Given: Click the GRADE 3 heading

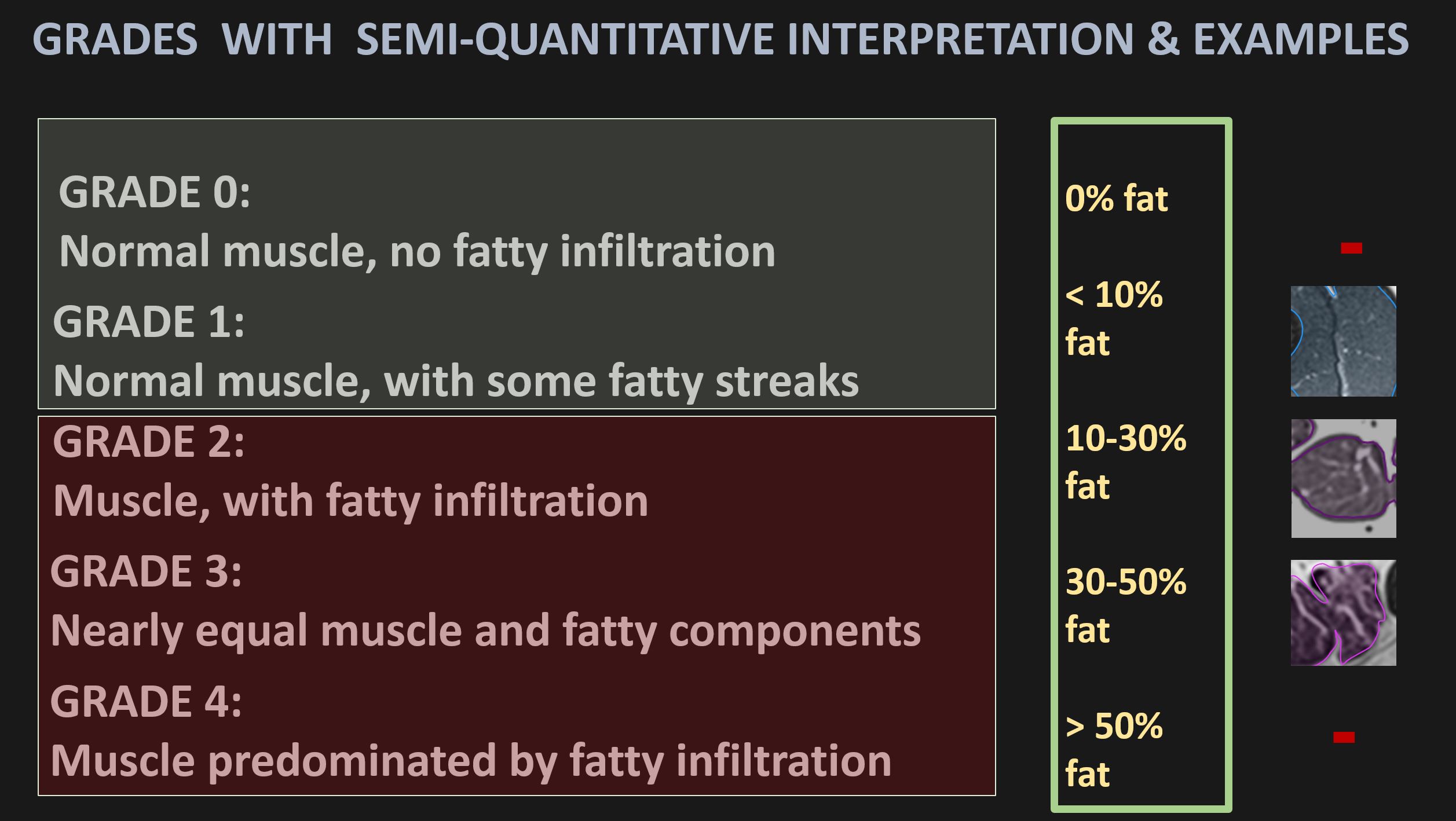Looking at the screenshot, I should (146, 571).
